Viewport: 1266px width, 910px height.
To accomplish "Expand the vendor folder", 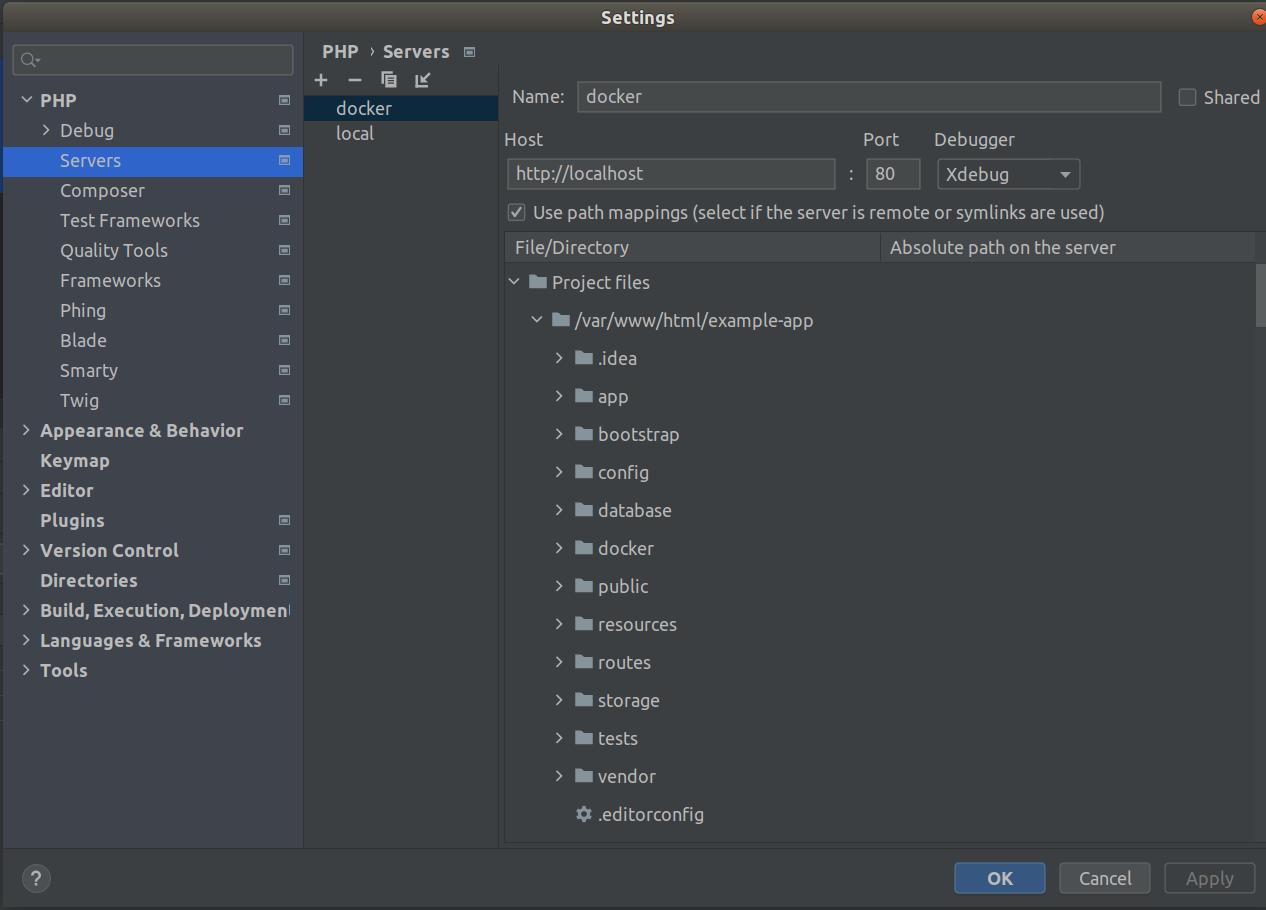I will [x=559, y=776].
